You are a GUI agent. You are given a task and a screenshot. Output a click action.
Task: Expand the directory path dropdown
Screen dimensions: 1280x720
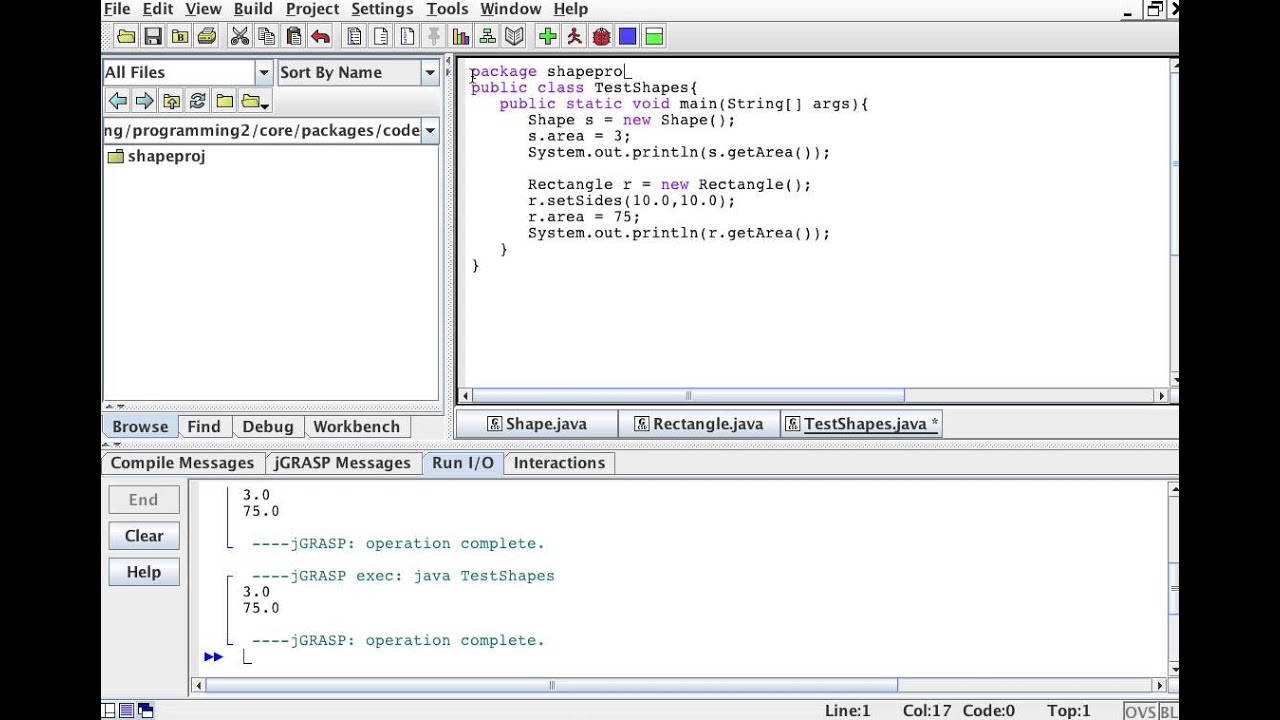[x=430, y=131]
